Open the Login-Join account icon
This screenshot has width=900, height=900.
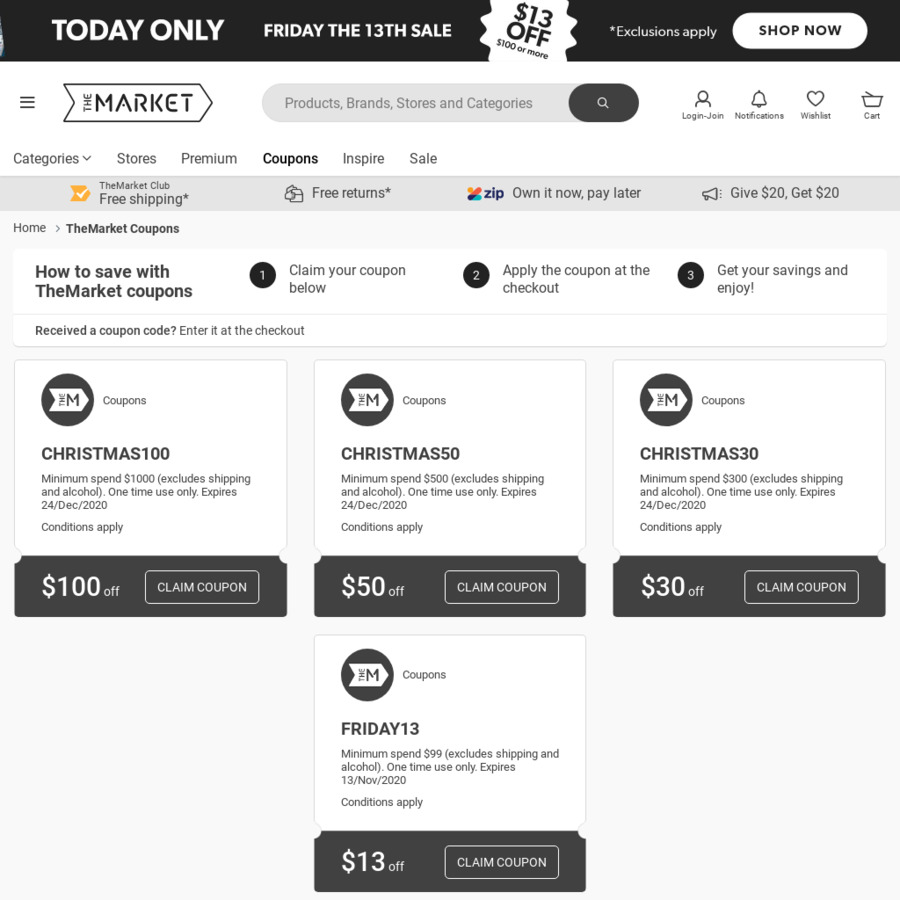point(702,100)
